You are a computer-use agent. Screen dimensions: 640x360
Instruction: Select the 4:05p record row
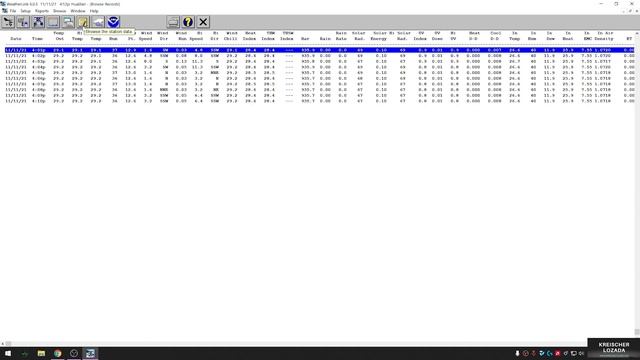pos(320,73)
